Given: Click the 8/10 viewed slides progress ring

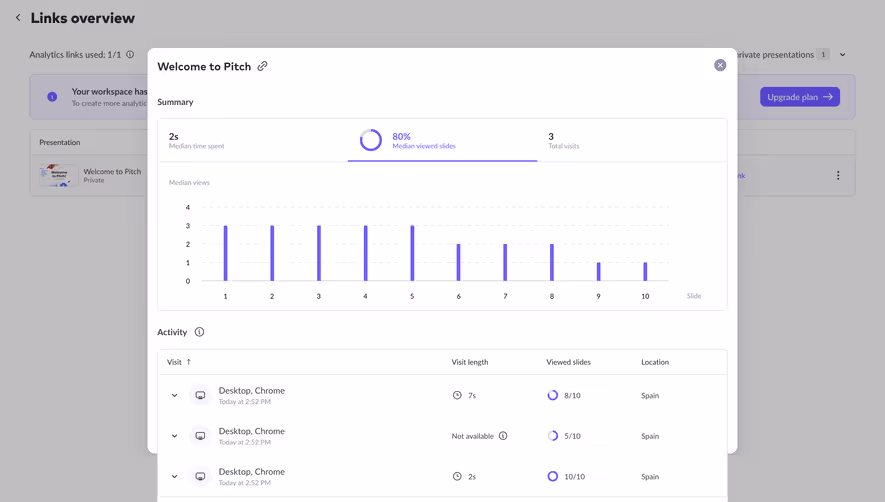Looking at the screenshot, I should coord(553,395).
